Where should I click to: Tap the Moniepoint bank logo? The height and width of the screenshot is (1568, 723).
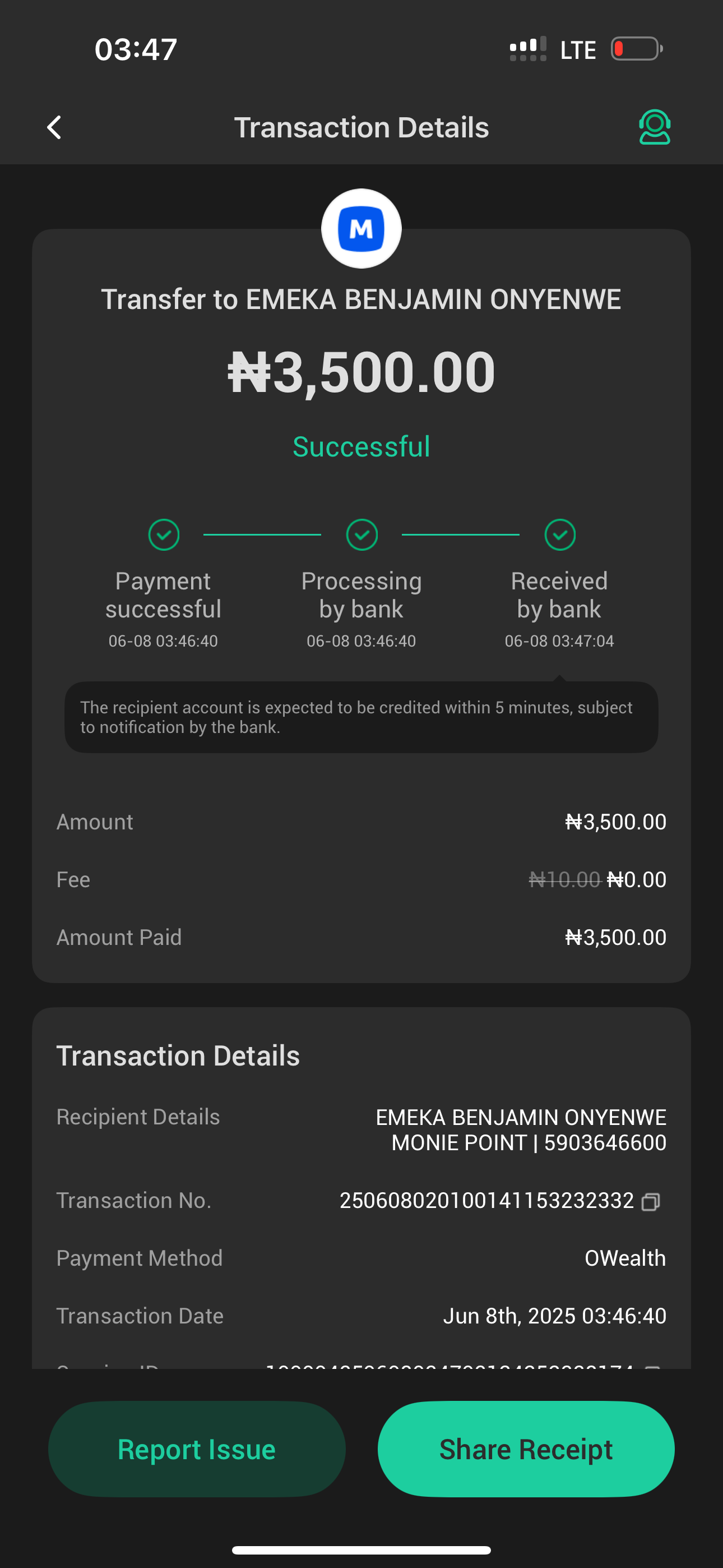pos(361,229)
